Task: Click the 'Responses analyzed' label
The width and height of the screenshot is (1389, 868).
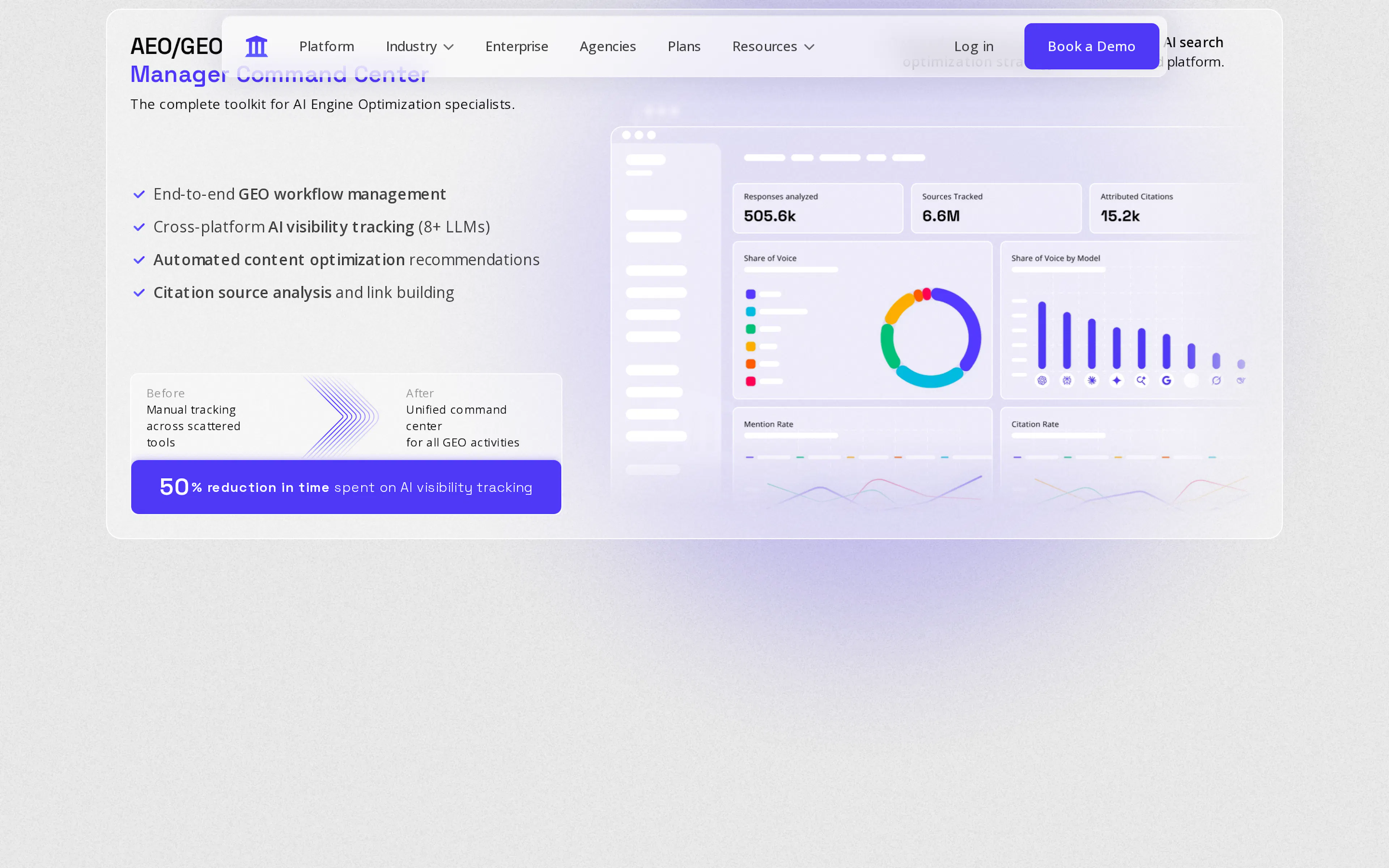Action: pos(781,196)
